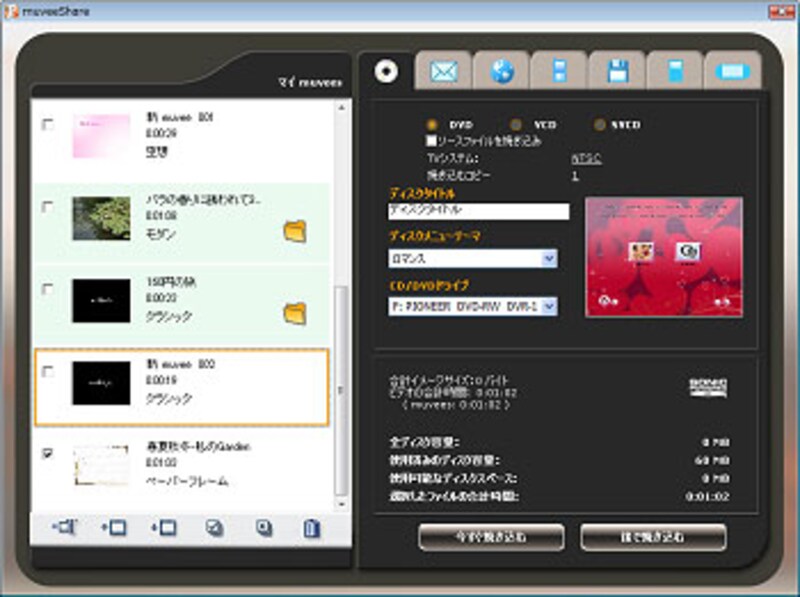Click the folder icon on the モダン item
The height and width of the screenshot is (597, 800).
tap(295, 232)
